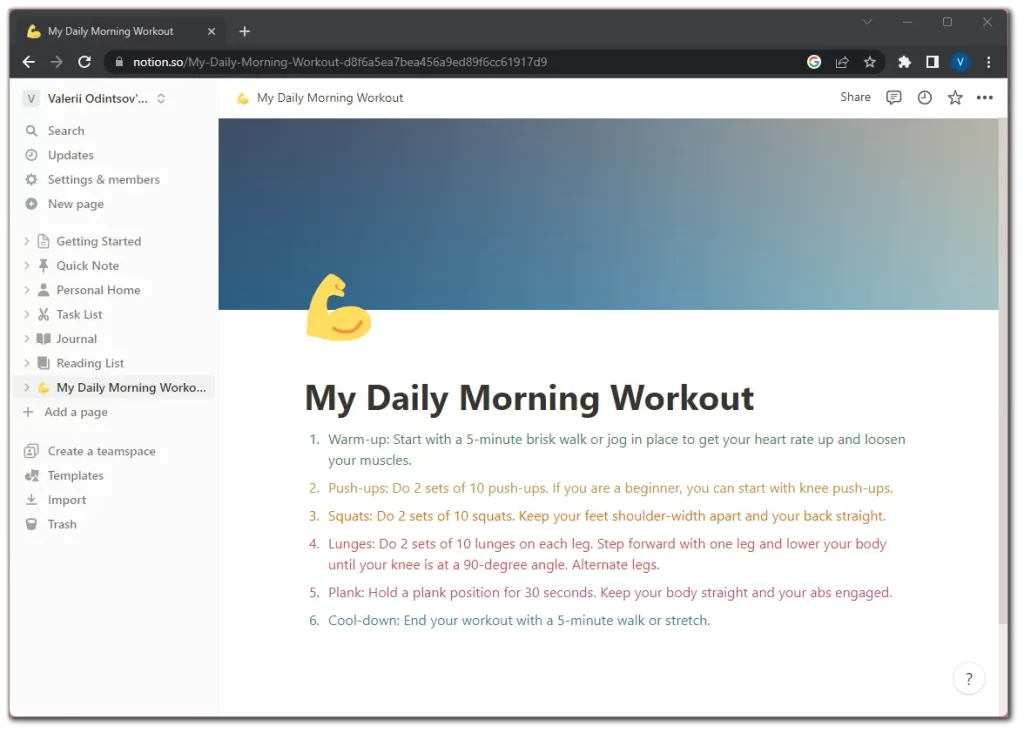This screenshot has width=1024, height=733.
Task: Select My Daily Morning Workout browser tab
Action: 121,31
